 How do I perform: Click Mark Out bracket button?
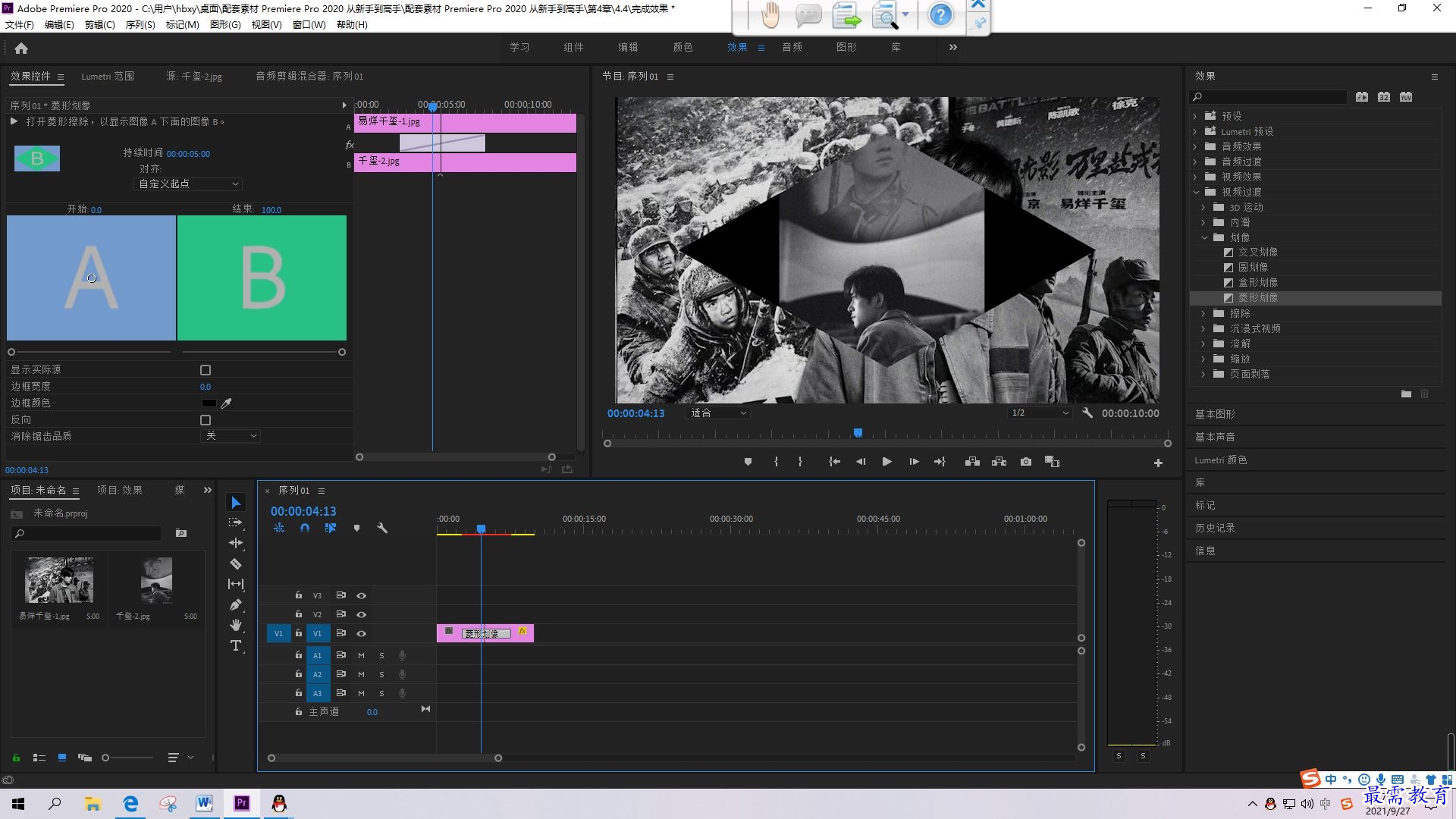pyautogui.click(x=800, y=462)
